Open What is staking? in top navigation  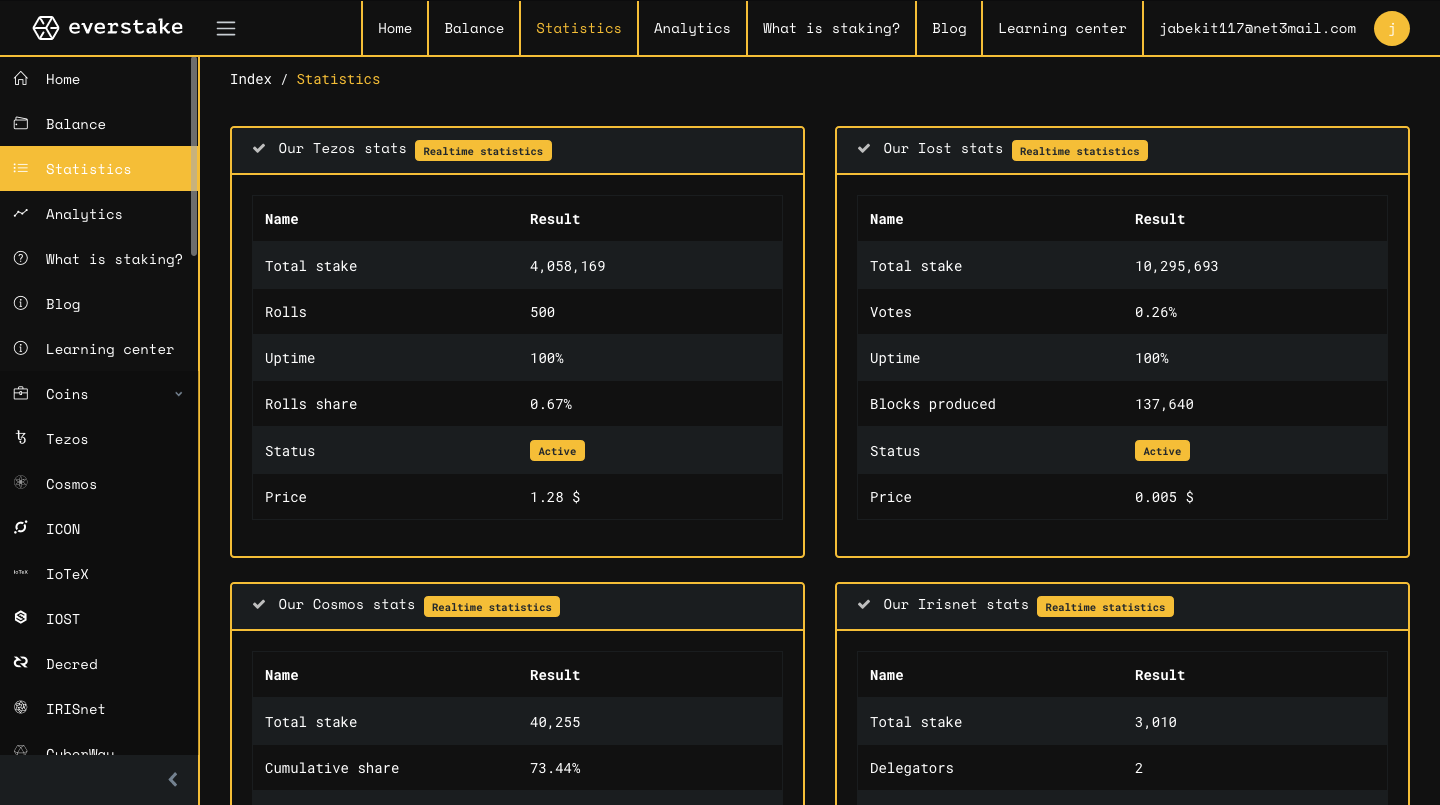click(x=831, y=28)
